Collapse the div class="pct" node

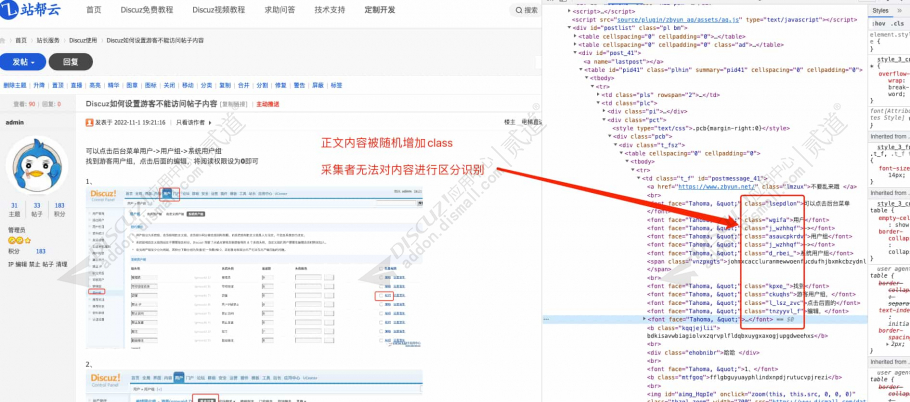pyautogui.click(x=604, y=120)
